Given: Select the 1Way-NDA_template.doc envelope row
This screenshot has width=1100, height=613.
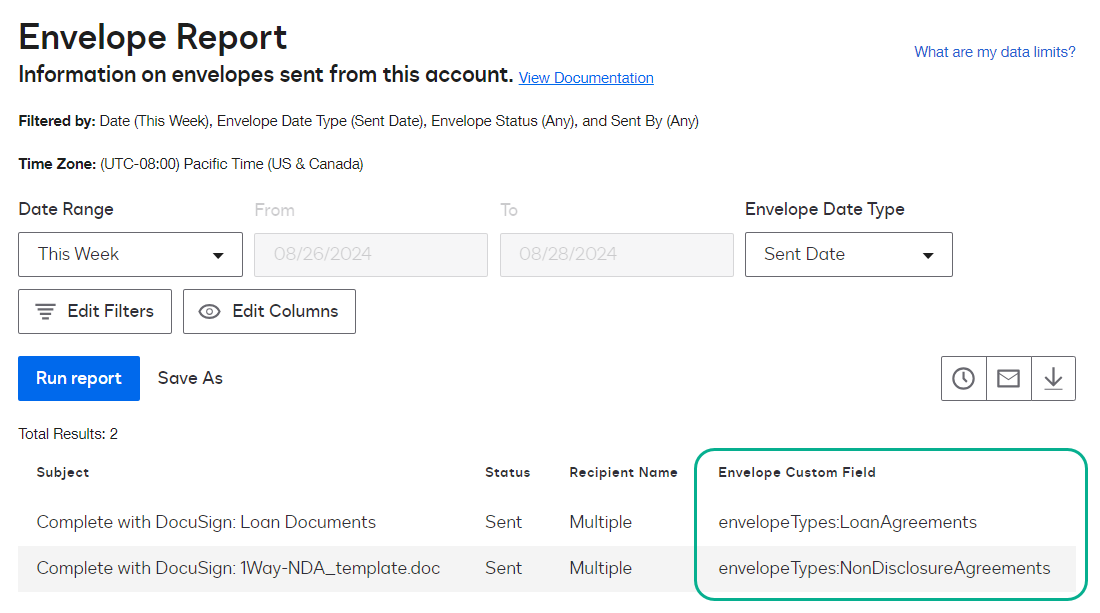Looking at the screenshot, I should click(x=238, y=568).
